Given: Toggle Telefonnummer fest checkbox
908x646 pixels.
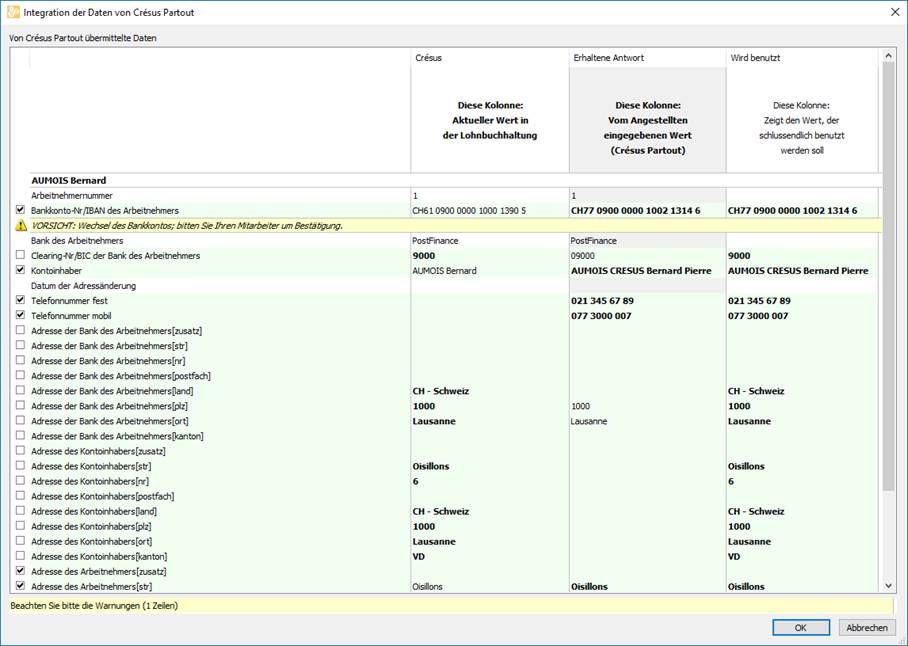Looking at the screenshot, I should pyautogui.click(x=20, y=300).
